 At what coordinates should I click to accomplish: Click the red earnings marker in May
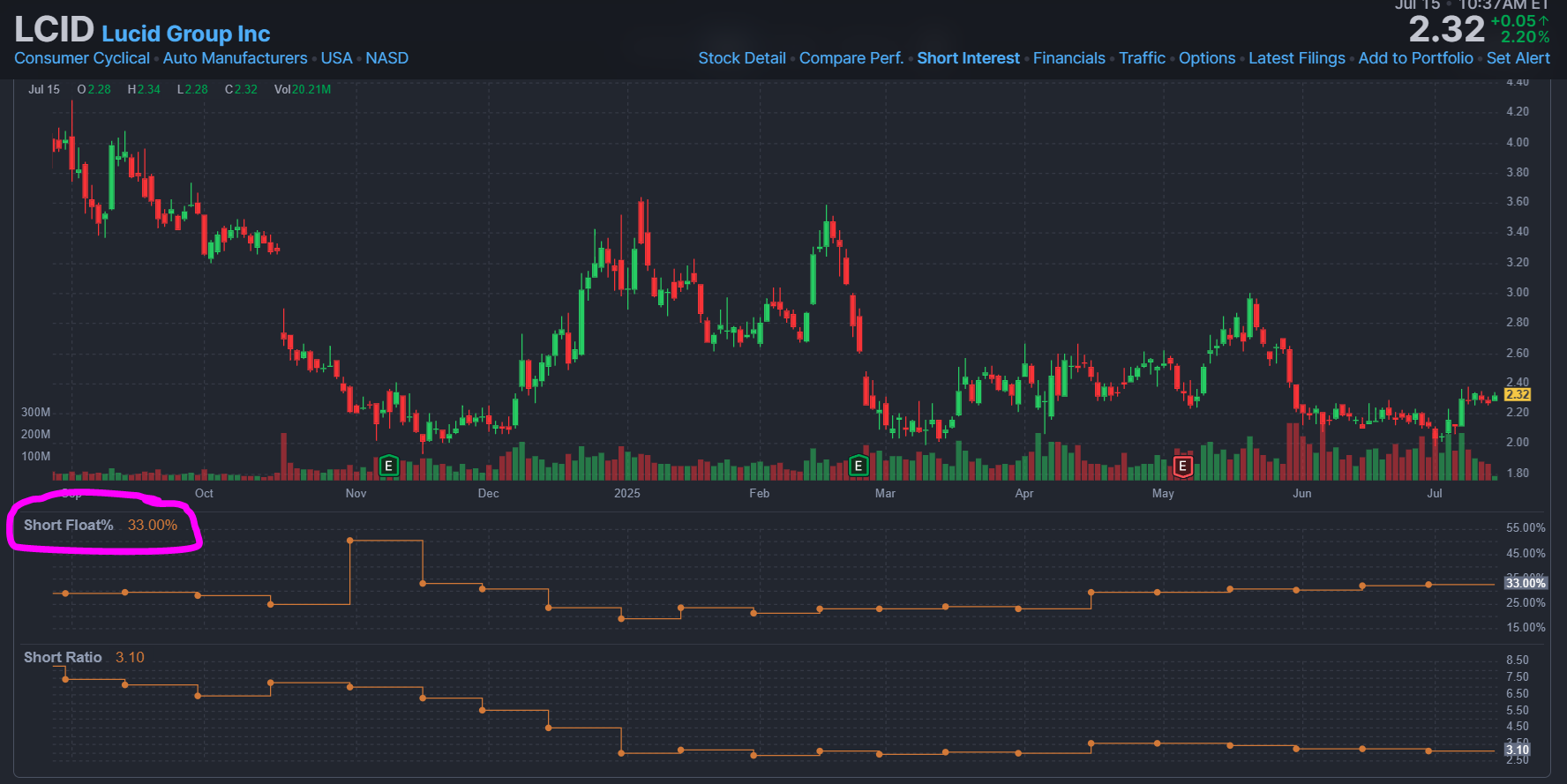tap(1182, 466)
